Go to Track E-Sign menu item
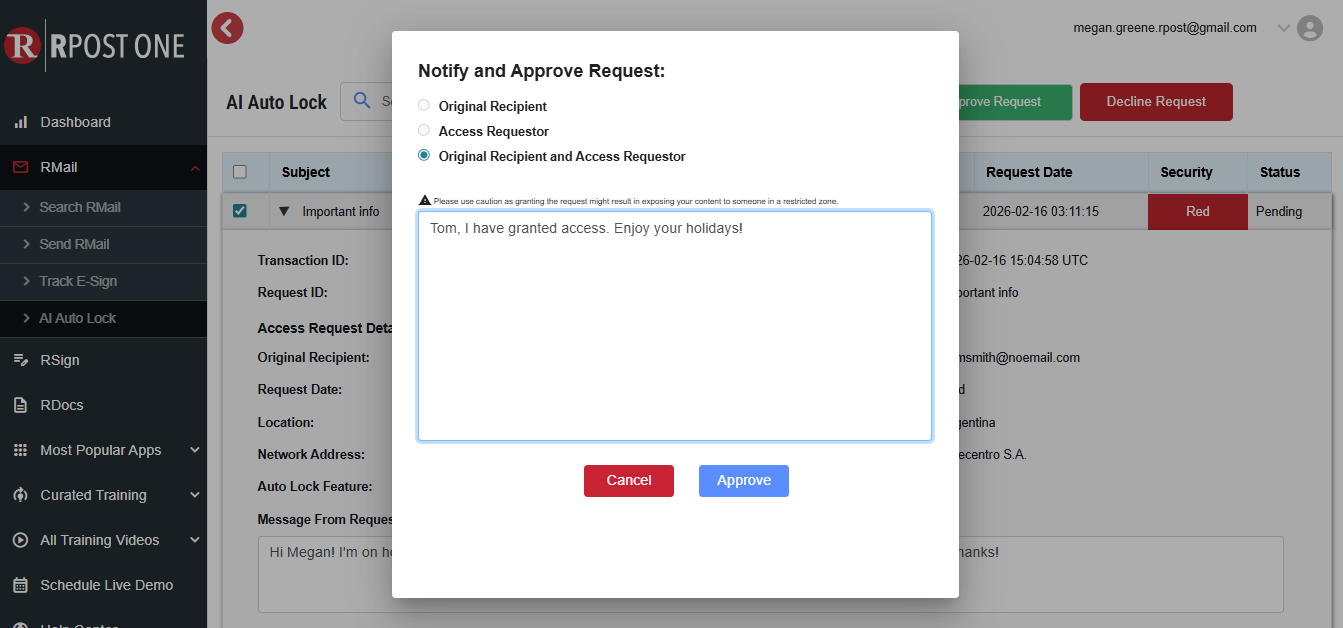This screenshot has width=1343, height=628. pos(78,281)
